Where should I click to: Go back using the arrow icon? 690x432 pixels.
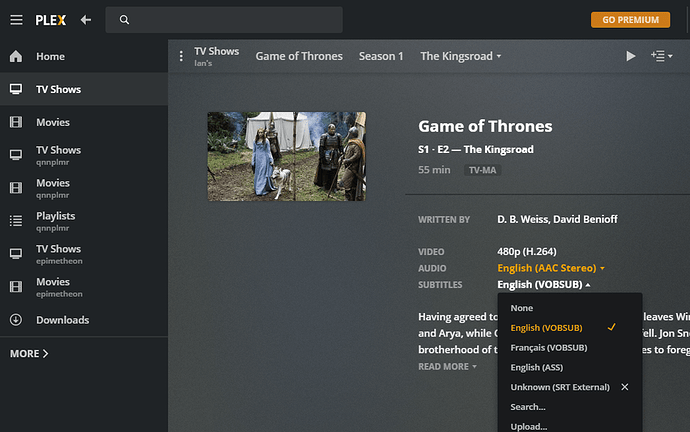[x=86, y=20]
